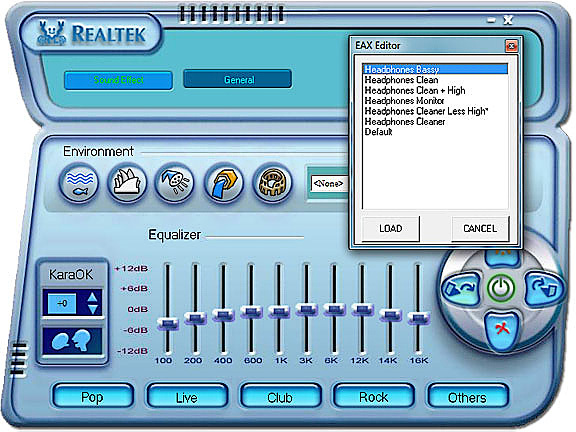This screenshot has width=576, height=432.
Task: Select the opera house environment icon
Action: pos(127,183)
